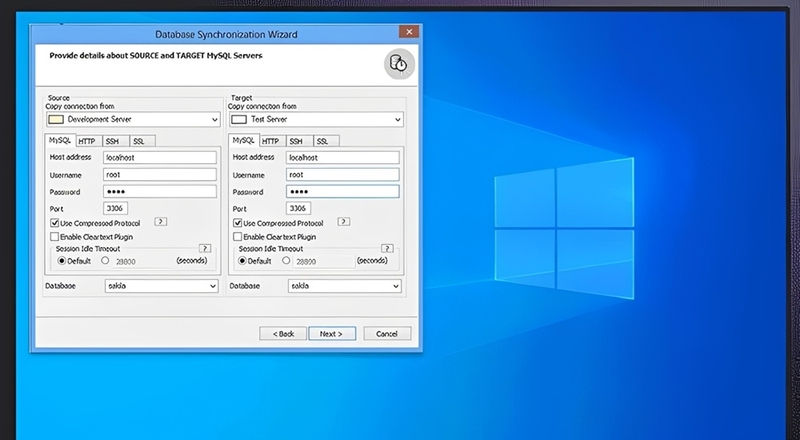The height and width of the screenshot is (440, 800).
Task: Click the Next > button
Action: 332,334
